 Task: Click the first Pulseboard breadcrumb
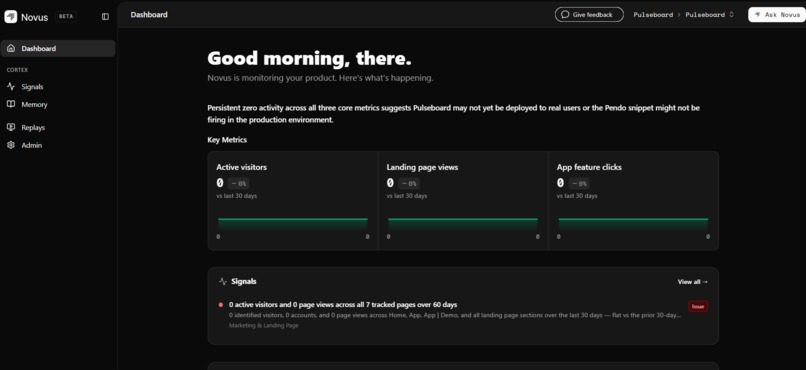[653, 15]
